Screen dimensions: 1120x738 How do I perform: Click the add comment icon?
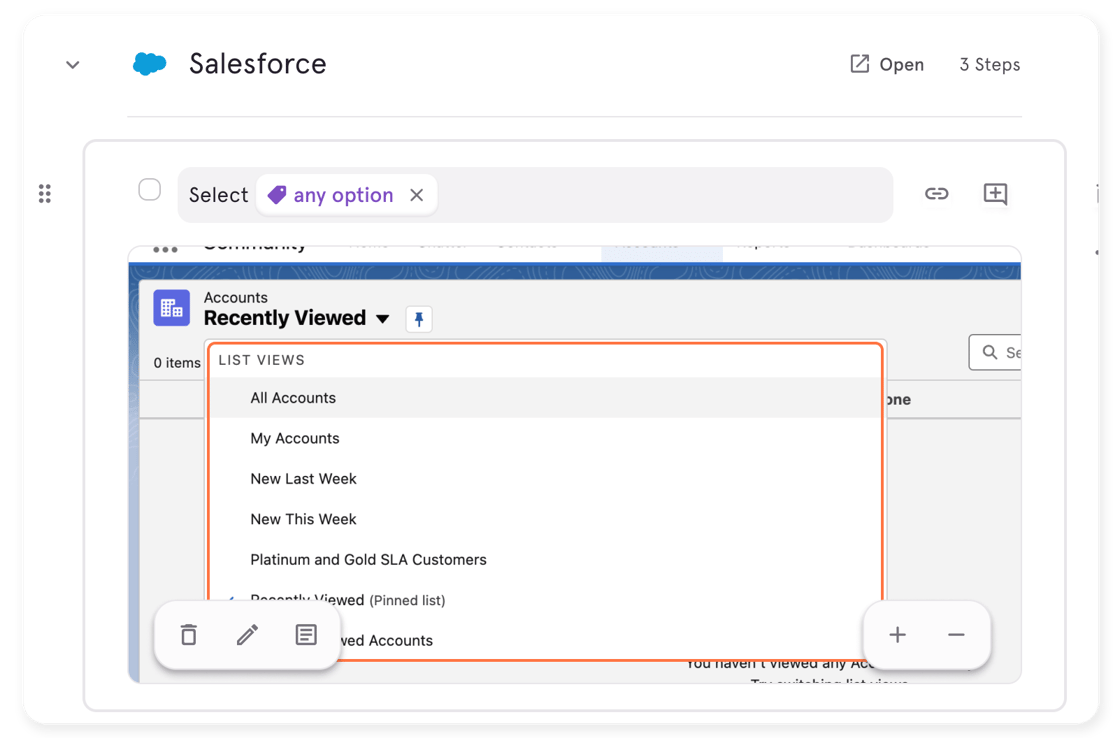[995, 194]
